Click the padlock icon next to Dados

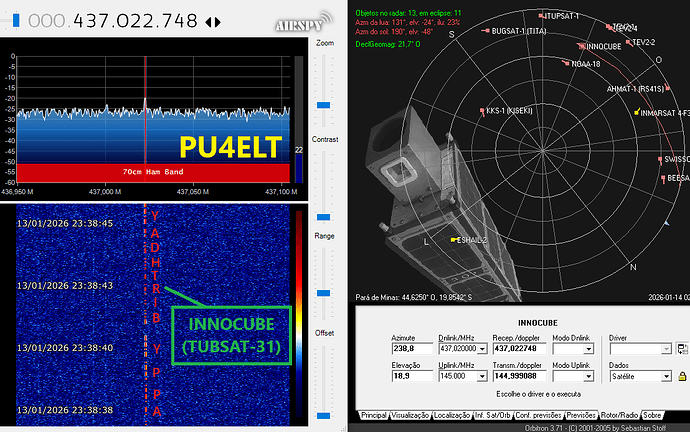[682, 376]
